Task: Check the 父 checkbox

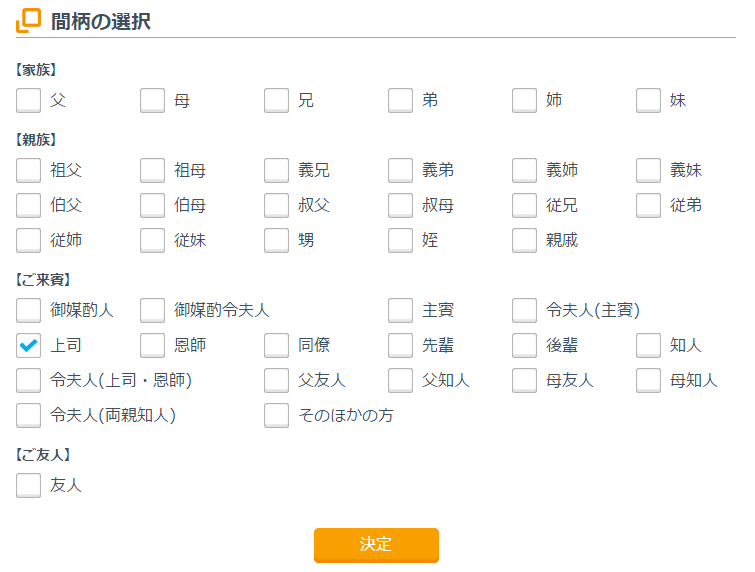Action: point(29,100)
